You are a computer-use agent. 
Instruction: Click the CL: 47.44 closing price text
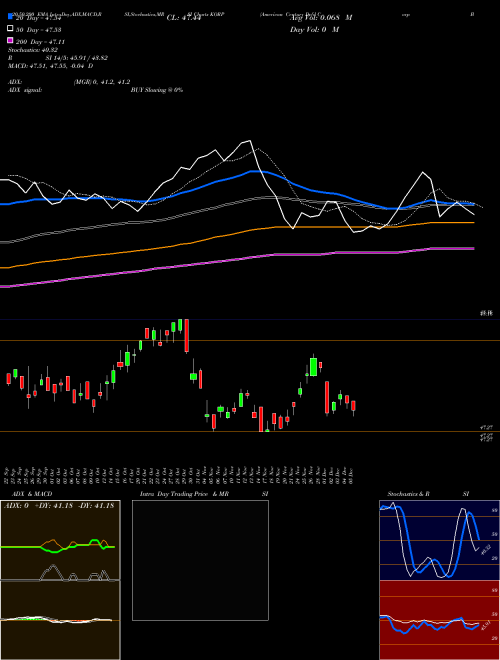(184, 18)
